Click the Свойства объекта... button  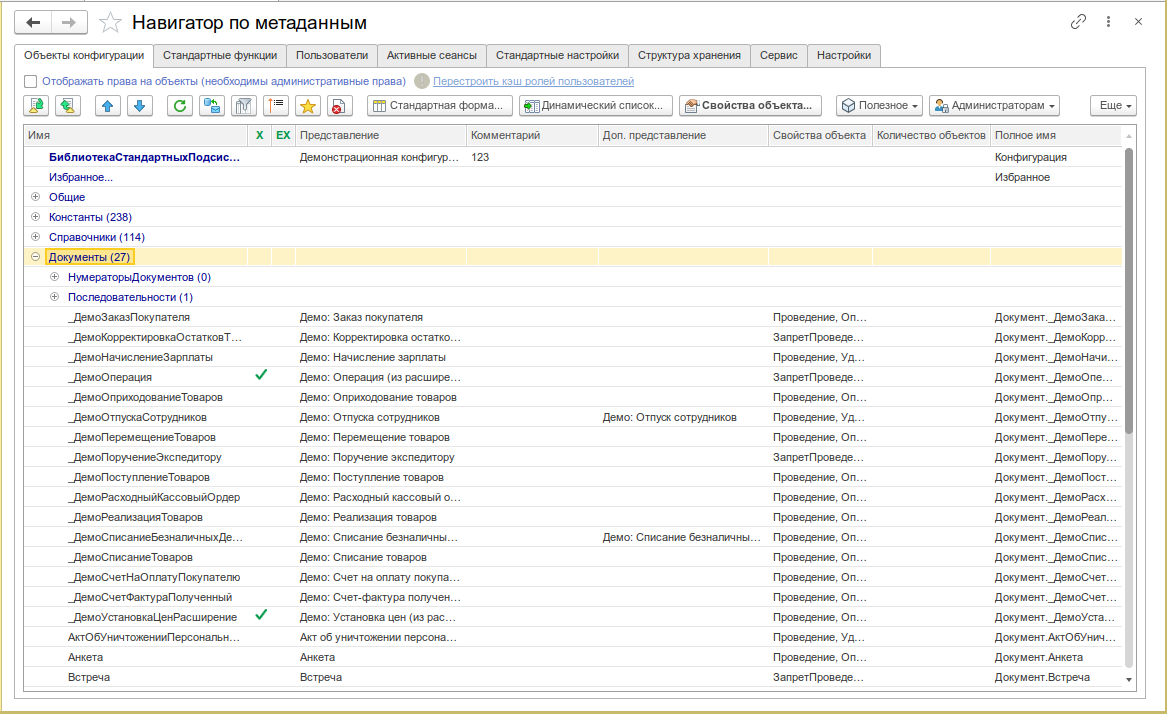750,106
